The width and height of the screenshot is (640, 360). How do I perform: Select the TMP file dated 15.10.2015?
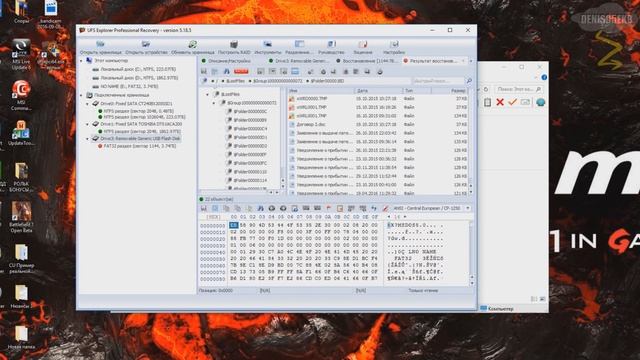pos(378,107)
